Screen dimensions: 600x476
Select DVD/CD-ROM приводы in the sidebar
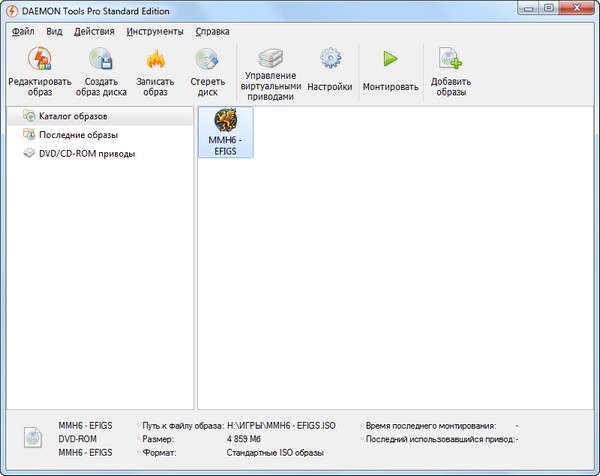coord(86,154)
